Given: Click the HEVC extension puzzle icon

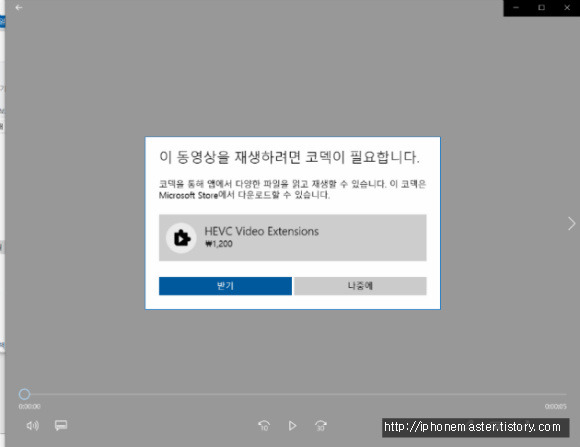Looking at the screenshot, I should pyautogui.click(x=181, y=238).
